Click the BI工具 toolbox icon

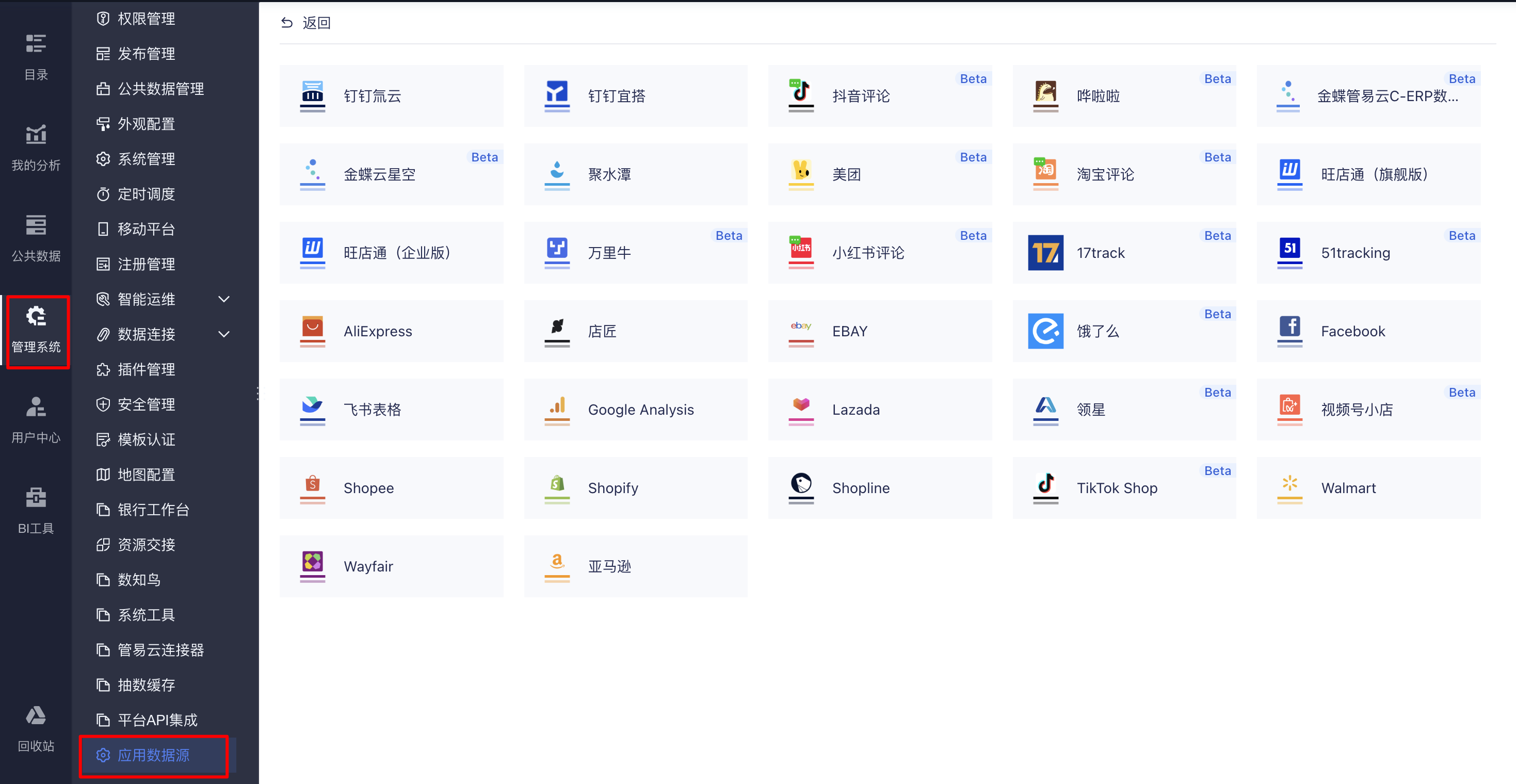[36, 498]
